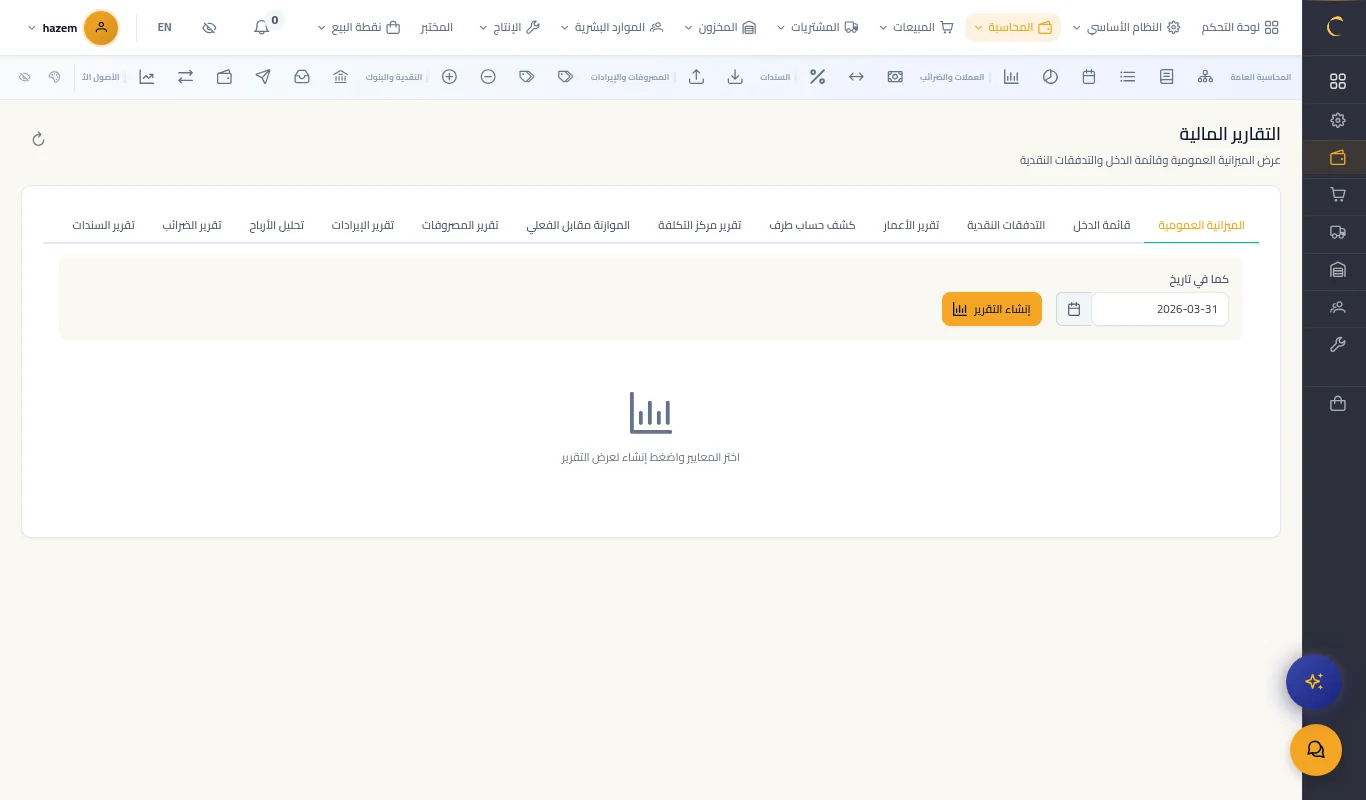
Task: Open the المبيعات dropdown menu
Action: (917, 27)
